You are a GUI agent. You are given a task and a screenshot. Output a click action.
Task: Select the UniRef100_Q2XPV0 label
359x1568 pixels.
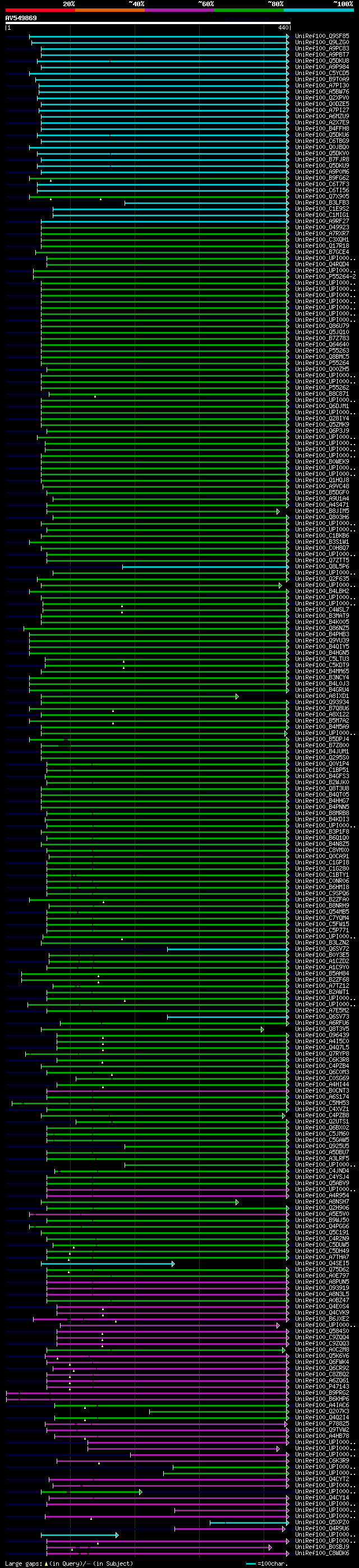[323, 98]
